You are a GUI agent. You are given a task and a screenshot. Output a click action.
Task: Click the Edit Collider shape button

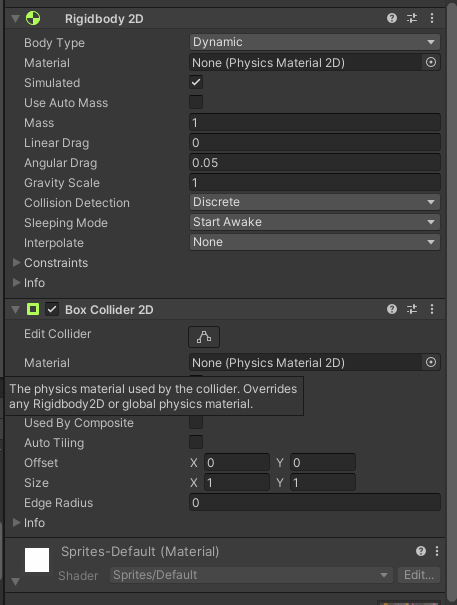tap(204, 337)
